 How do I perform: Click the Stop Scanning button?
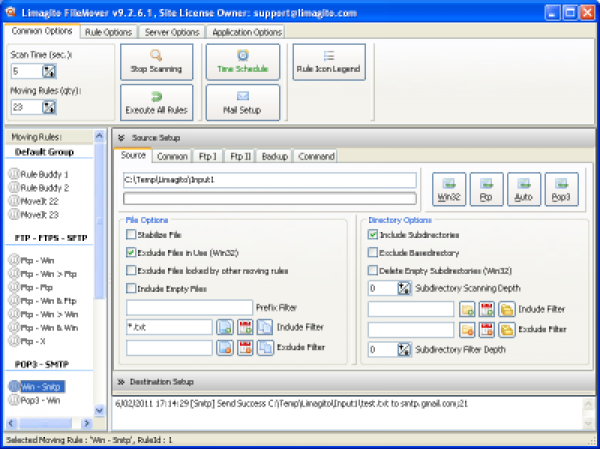(157, 62)
